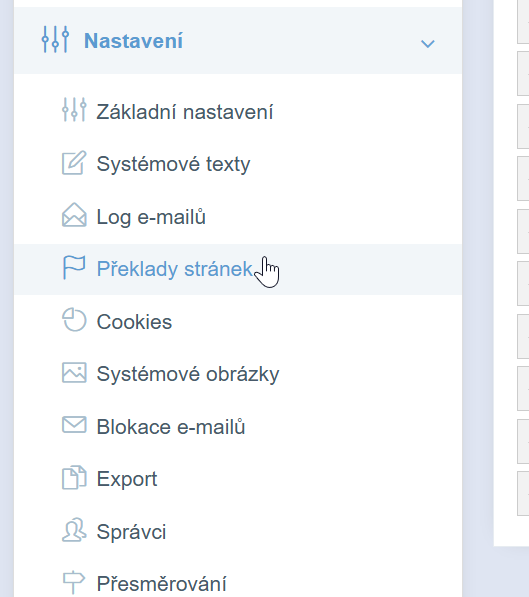Screen dimensions: 529x597
Task: Open Základní nastavení
Action: tap(185, 112)
